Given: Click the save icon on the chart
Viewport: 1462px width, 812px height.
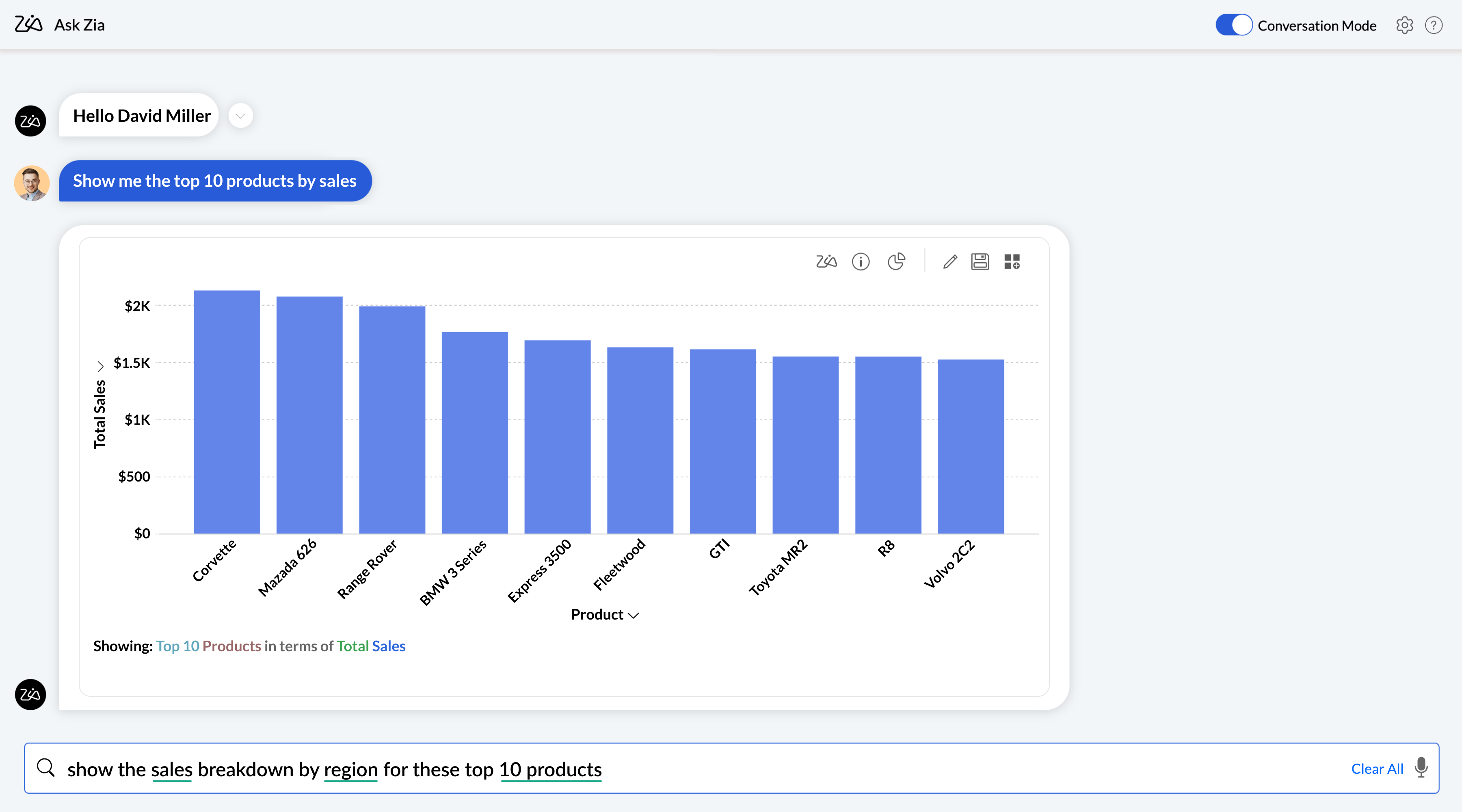Looking at the screenshot, I should click(x=980, y=262).
